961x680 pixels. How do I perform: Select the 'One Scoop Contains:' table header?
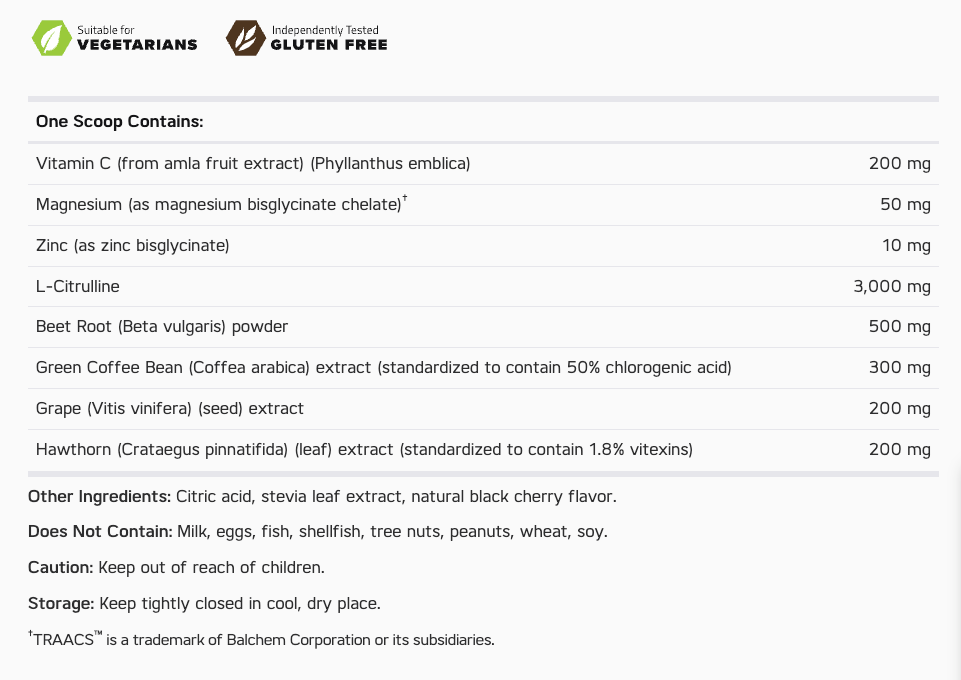pyautogui.click(x=119, y=122)
